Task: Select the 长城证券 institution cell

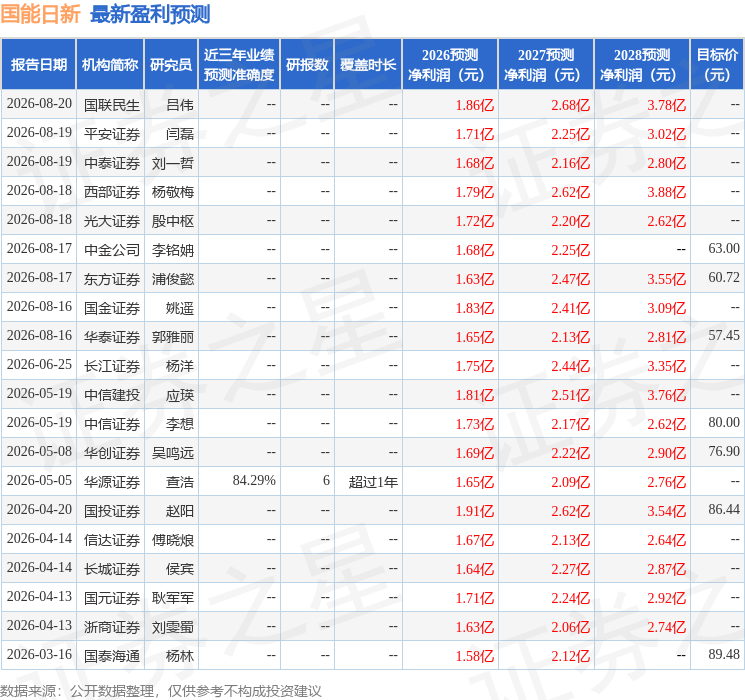Action: [112, 569]
